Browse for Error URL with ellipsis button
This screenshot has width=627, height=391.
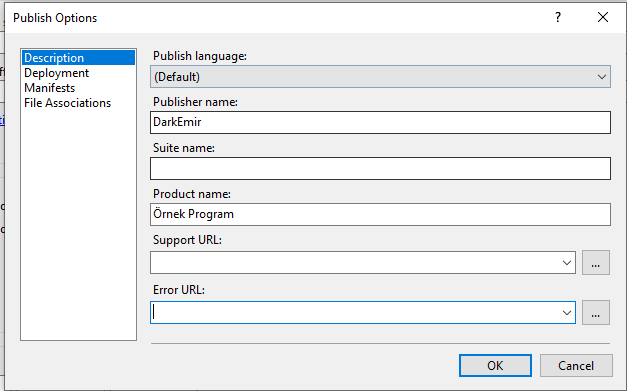596,313
